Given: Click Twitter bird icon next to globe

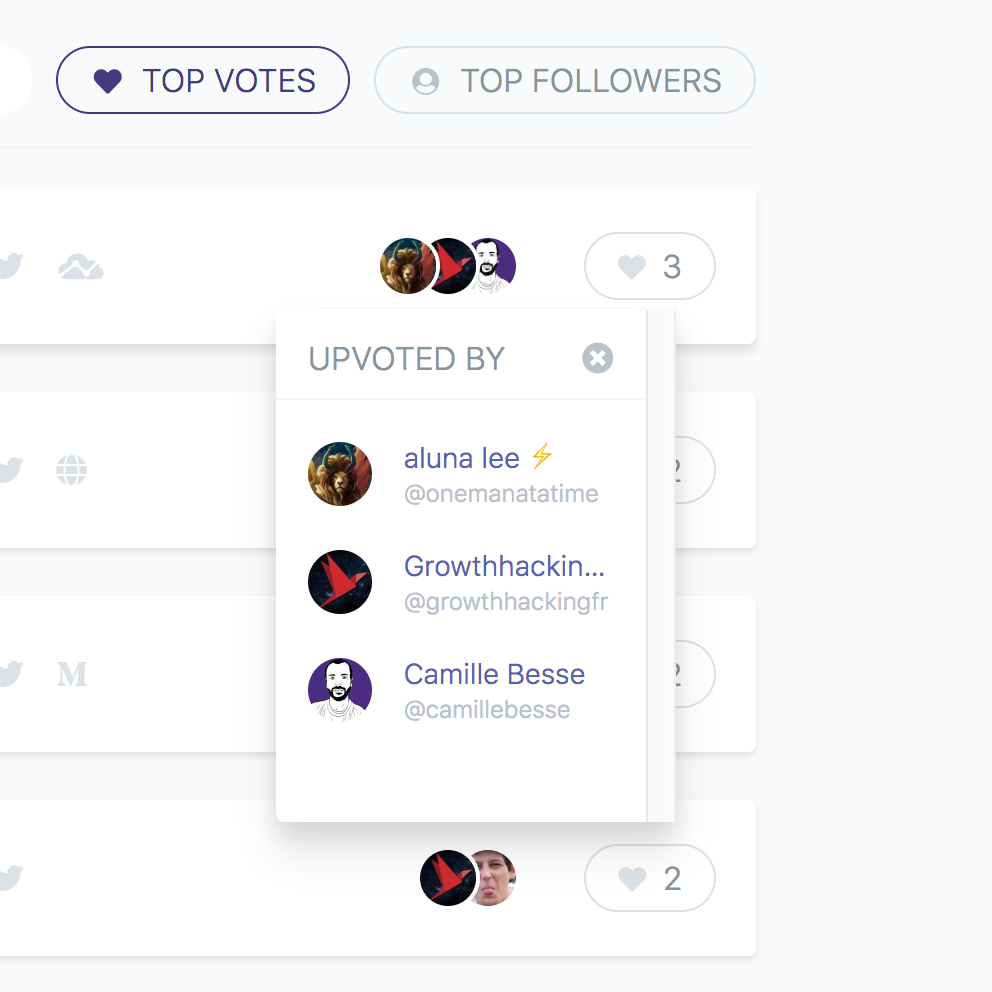Looking at the screenshot, I should tap(10, 470).
